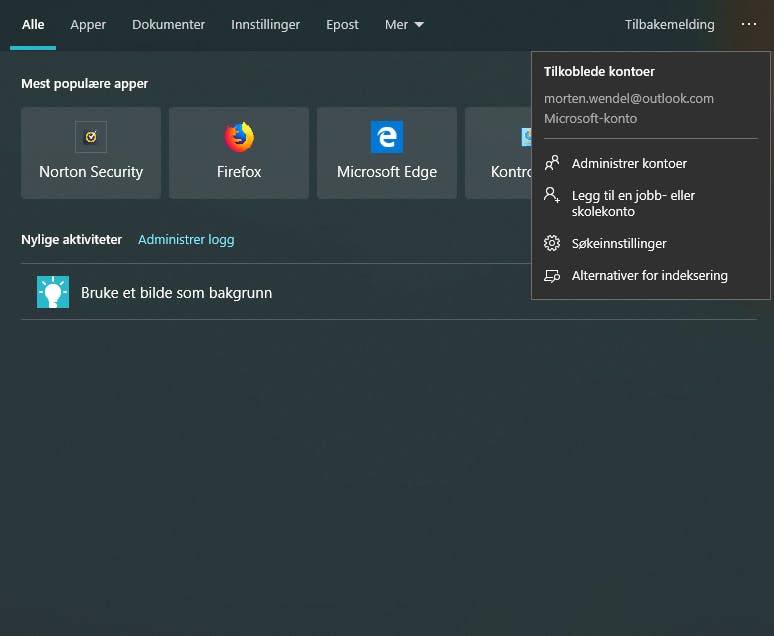
Task: Click the Microsoft-konto label
Action: [590, 119]
